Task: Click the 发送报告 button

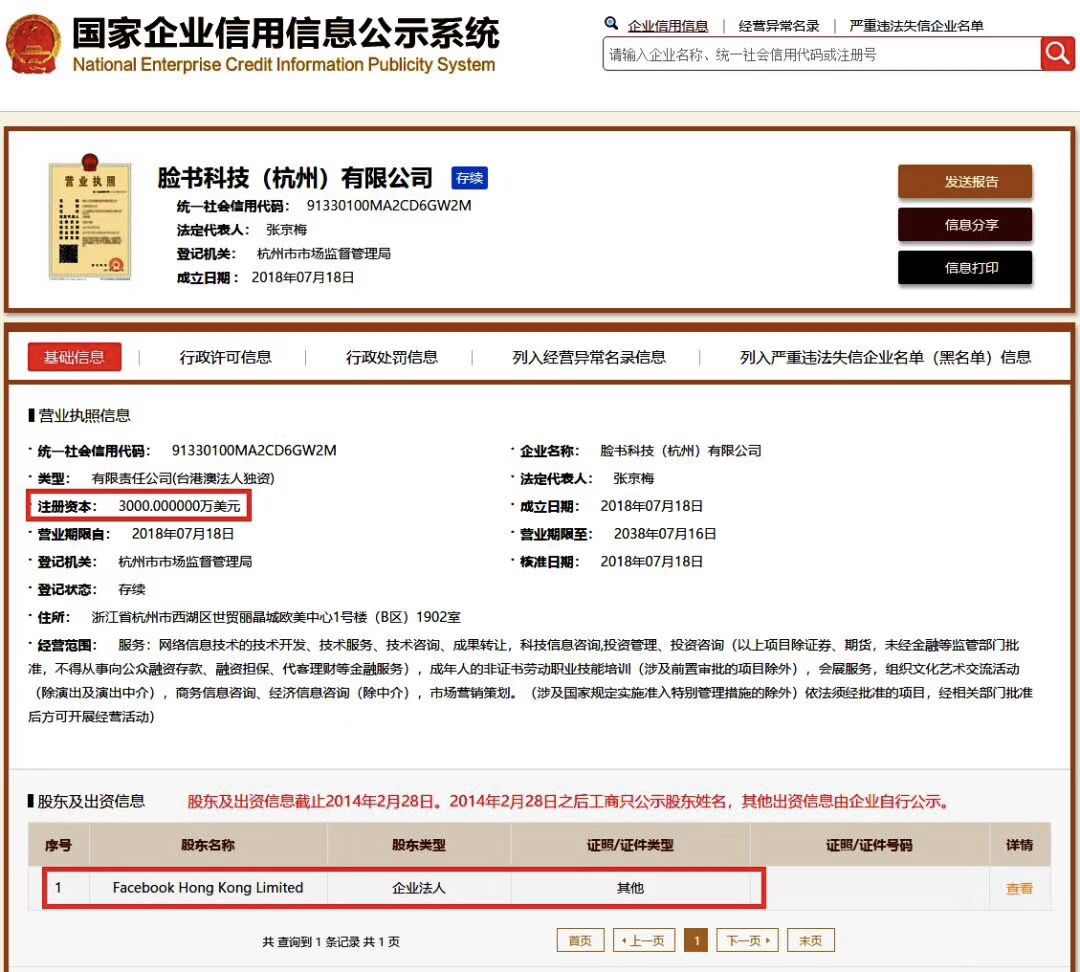Action: click(x=964, y=182)
